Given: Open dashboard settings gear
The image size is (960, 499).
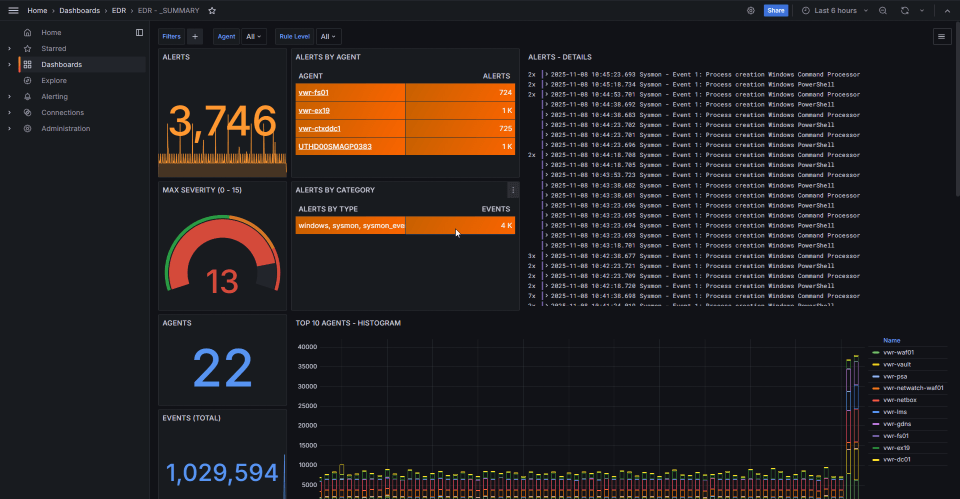Looking at the screenshot, I should tap(751, 10).
